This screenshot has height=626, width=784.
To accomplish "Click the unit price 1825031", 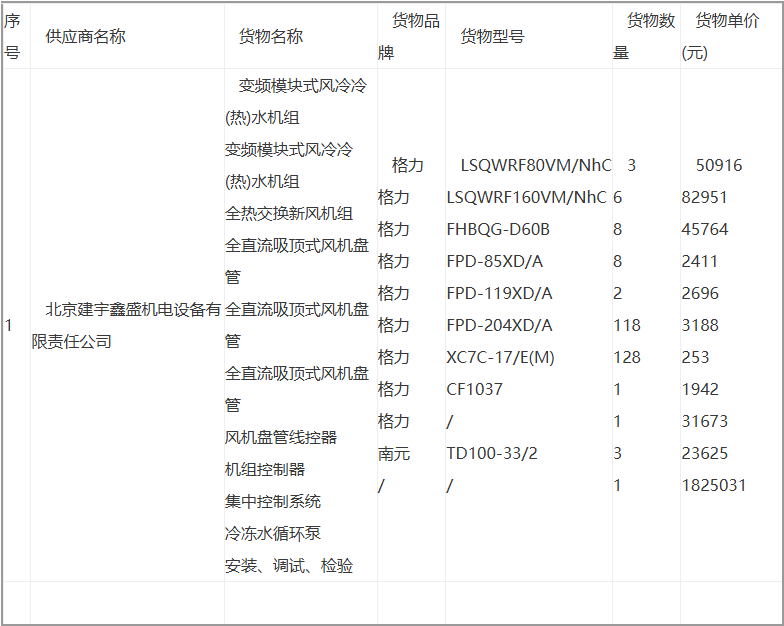I will point(714,486).
